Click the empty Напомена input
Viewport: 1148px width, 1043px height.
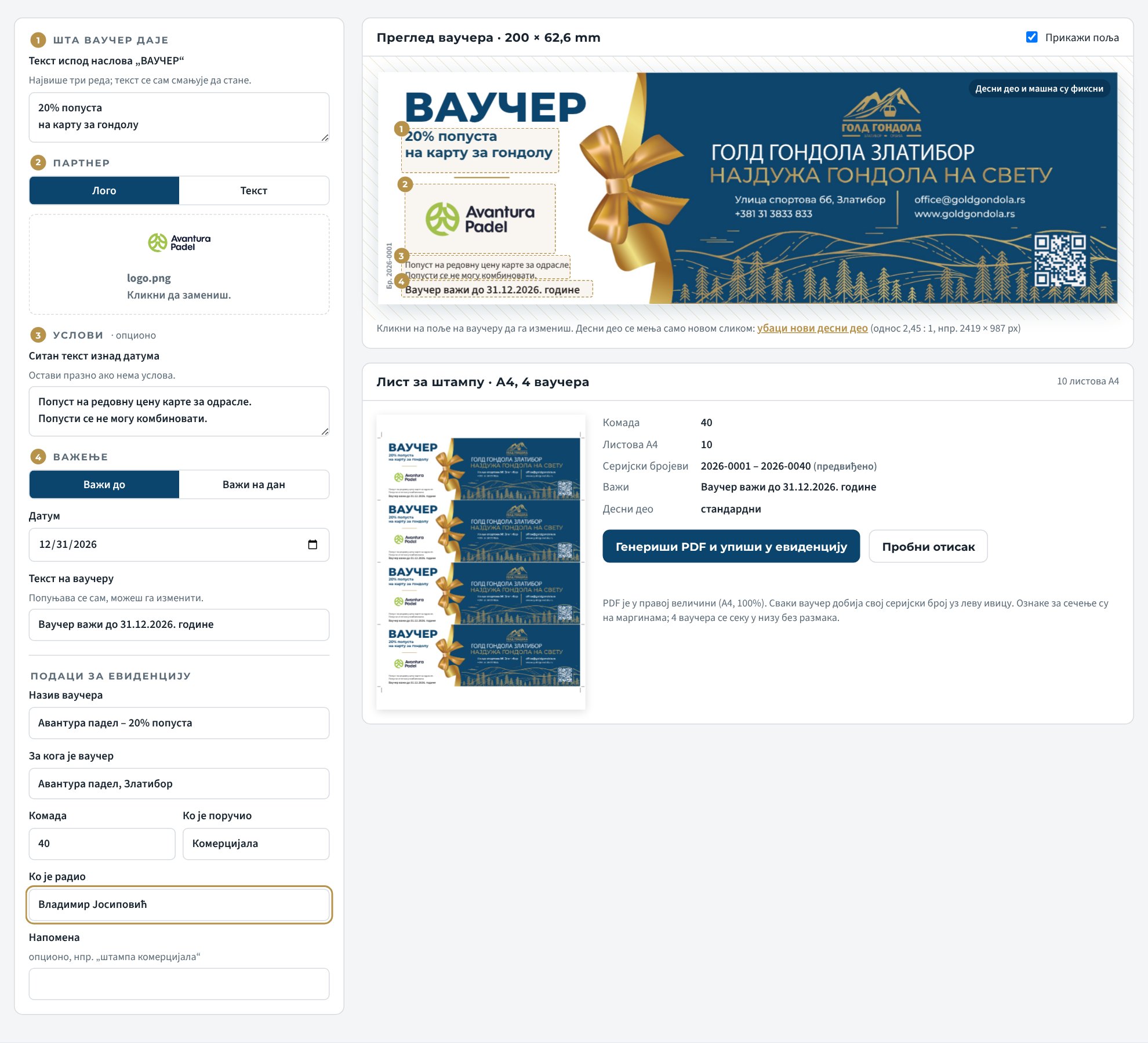(179, 984)
